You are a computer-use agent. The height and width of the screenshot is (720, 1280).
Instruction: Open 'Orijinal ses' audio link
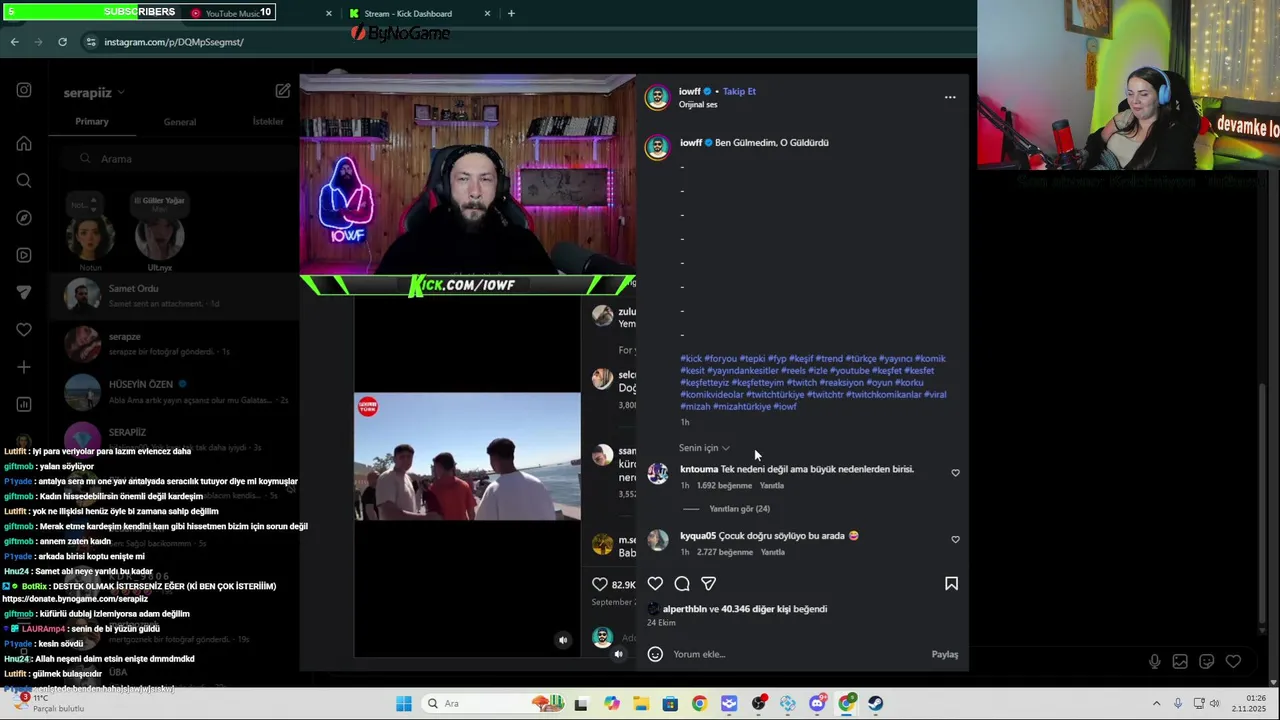click(x=698, y=104)
